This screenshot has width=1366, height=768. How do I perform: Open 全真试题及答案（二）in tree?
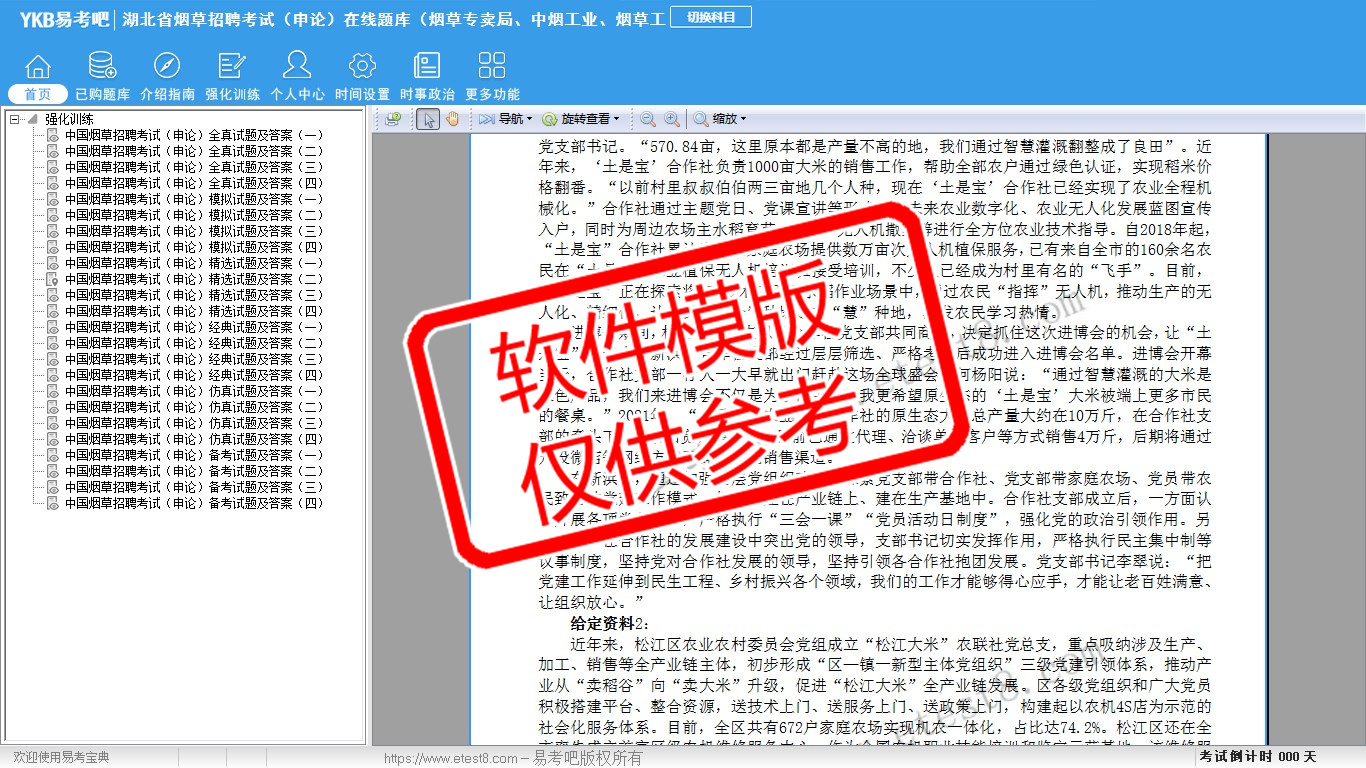click(x=194, y=151)
